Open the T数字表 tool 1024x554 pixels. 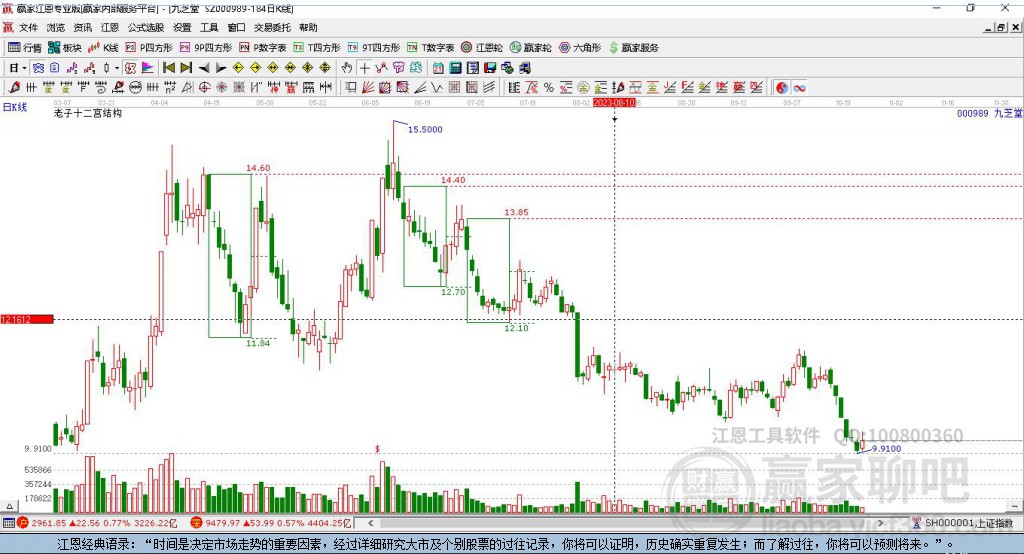point(430,48)
